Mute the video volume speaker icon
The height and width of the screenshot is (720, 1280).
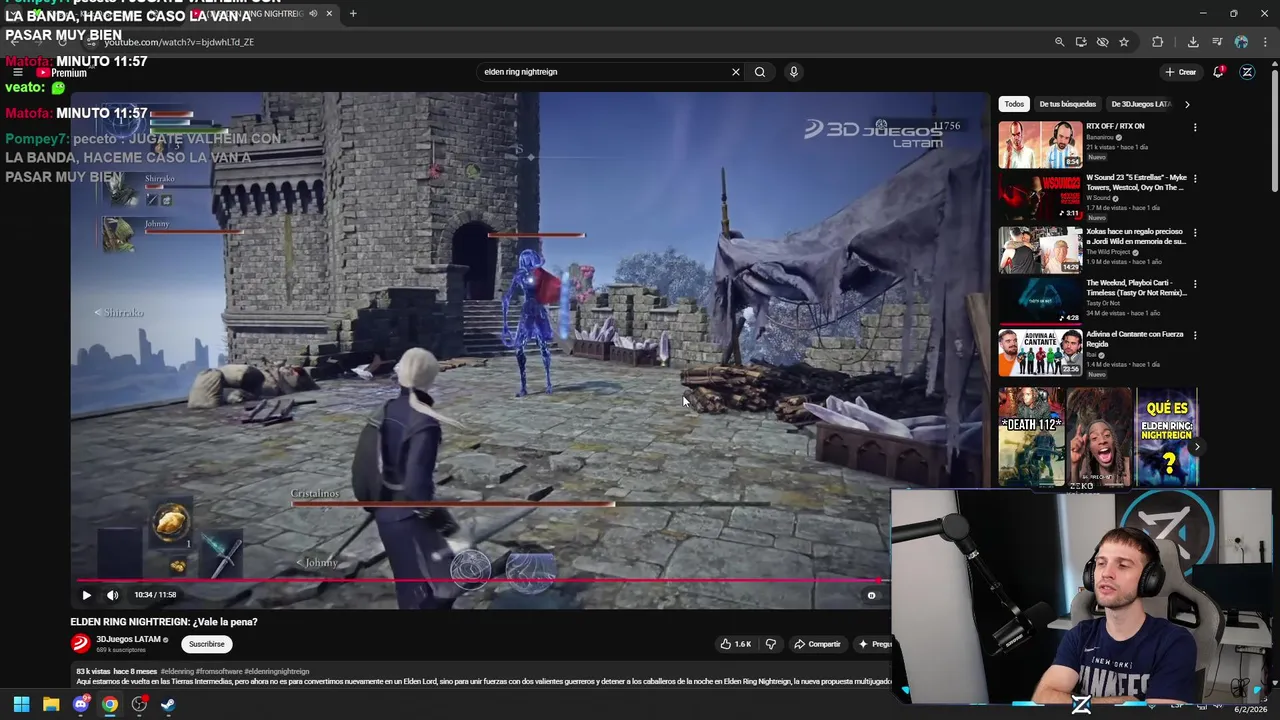click(x=112, y=595)
